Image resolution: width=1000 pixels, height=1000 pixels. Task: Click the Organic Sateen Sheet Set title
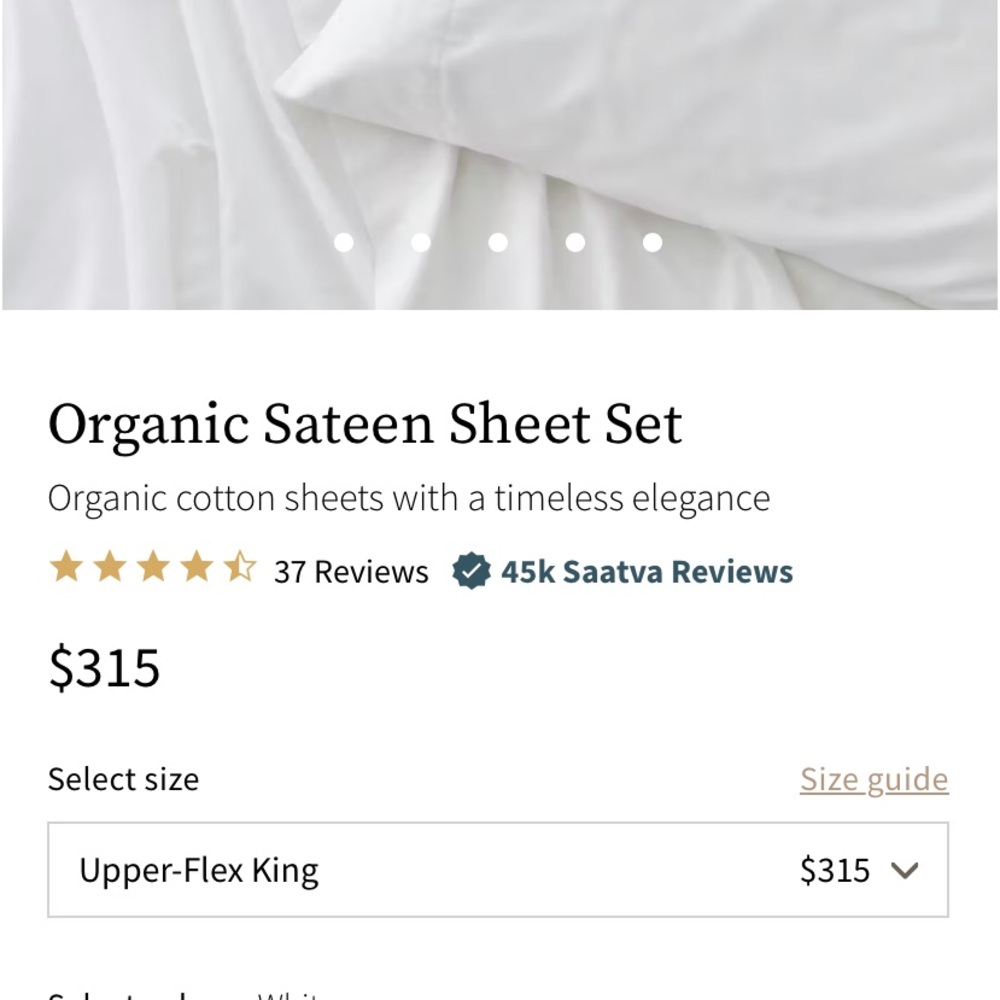(x=366, y=423)
